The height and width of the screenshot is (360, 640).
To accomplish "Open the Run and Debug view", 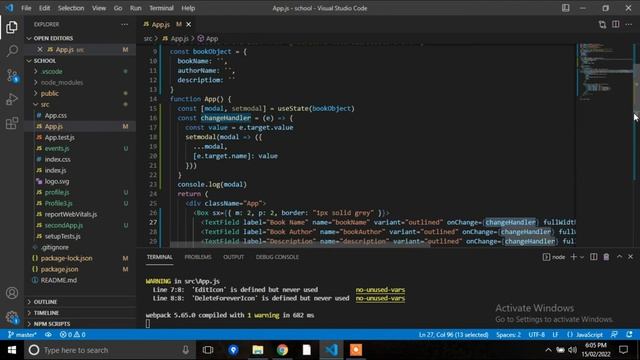I will (12, 99).
